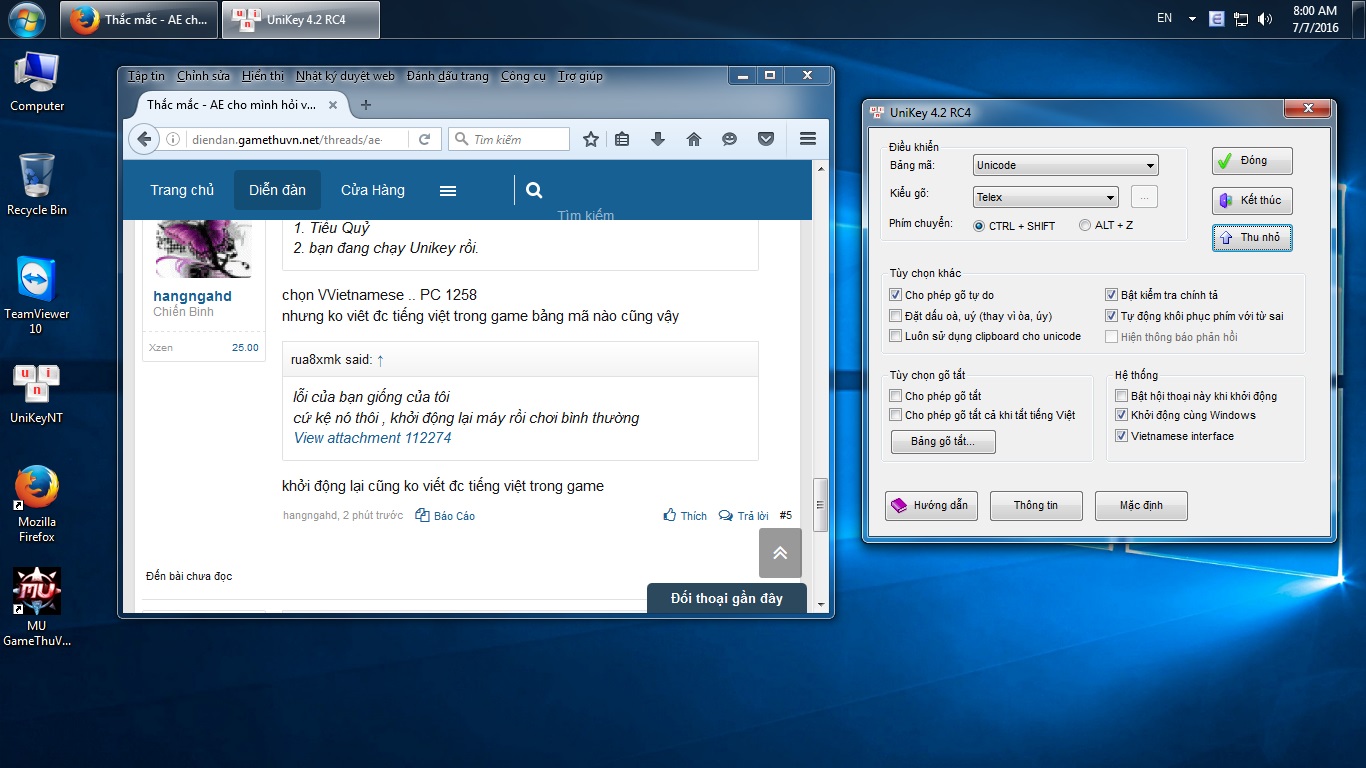Viewport: 1366px width, 768px height.
Task: Click the Firefox address bar URL
Action: [x=286, y=139]
